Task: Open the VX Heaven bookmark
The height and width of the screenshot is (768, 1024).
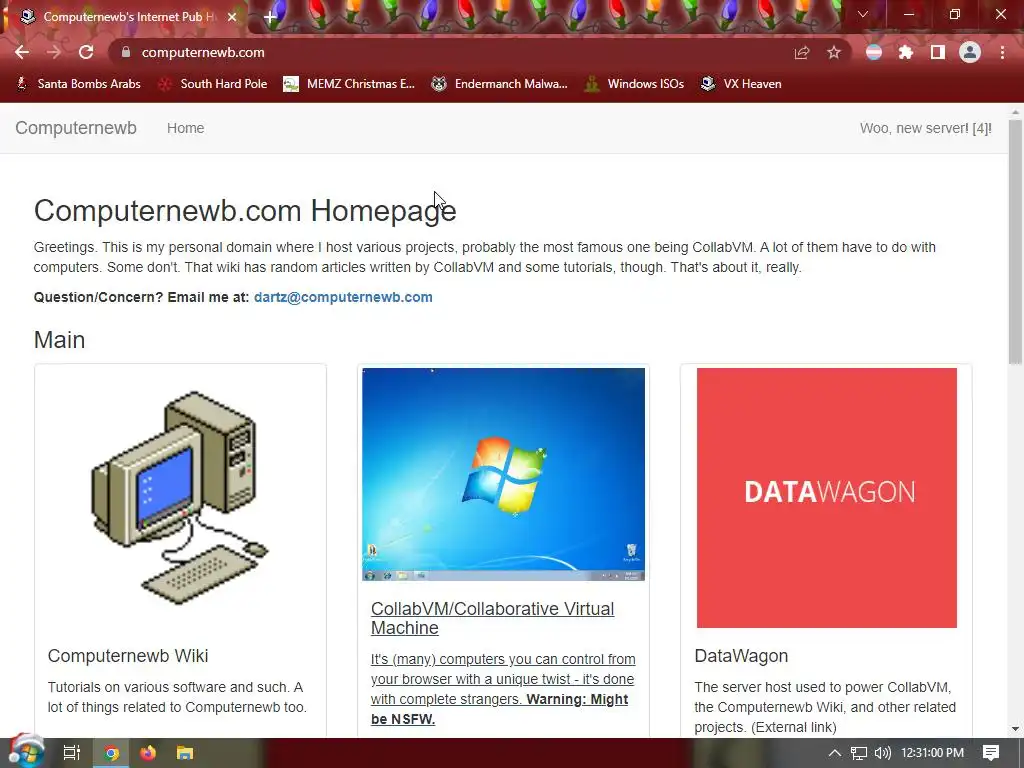Action: tap(741, 84)
